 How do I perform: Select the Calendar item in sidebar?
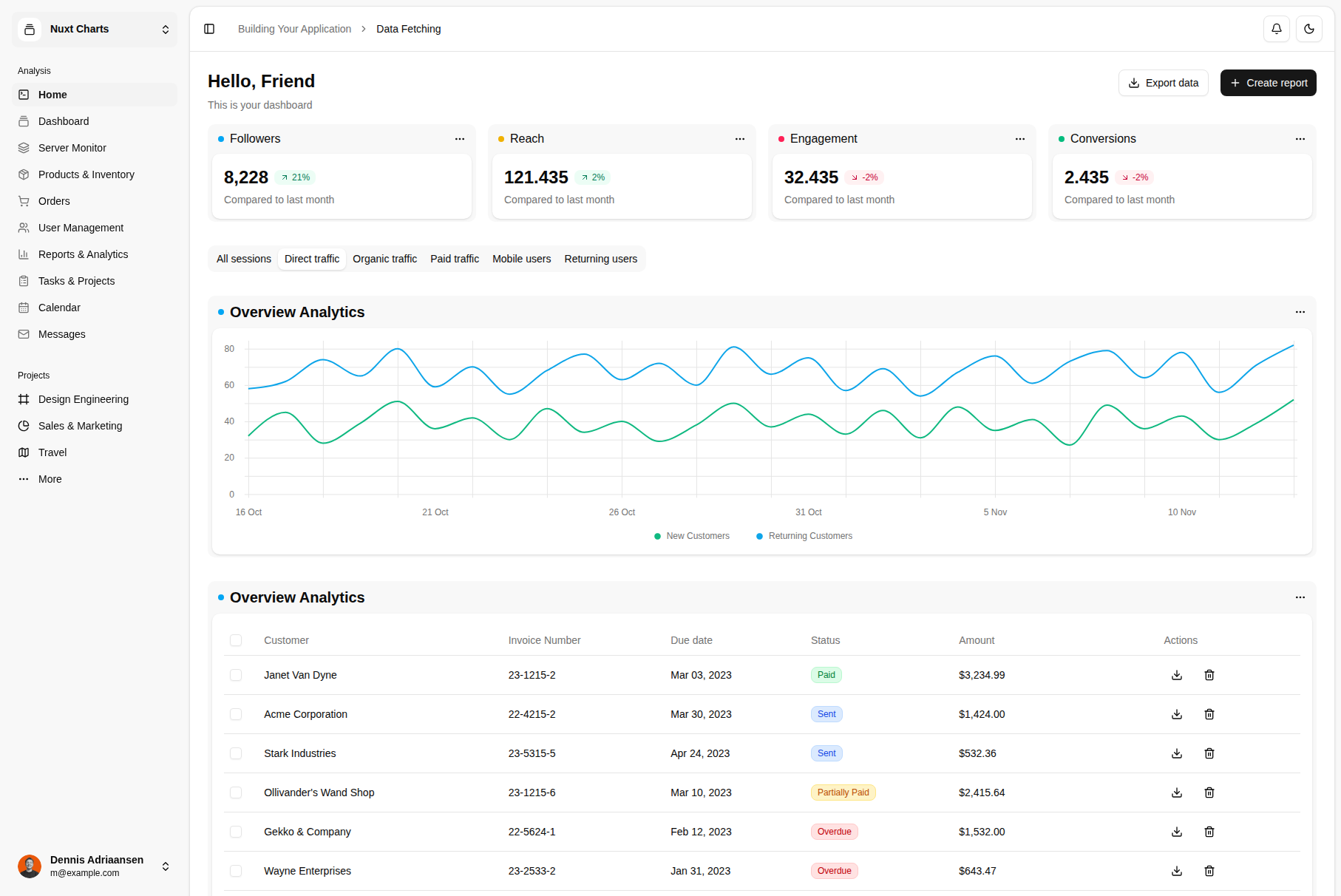[x=59, y=308]
